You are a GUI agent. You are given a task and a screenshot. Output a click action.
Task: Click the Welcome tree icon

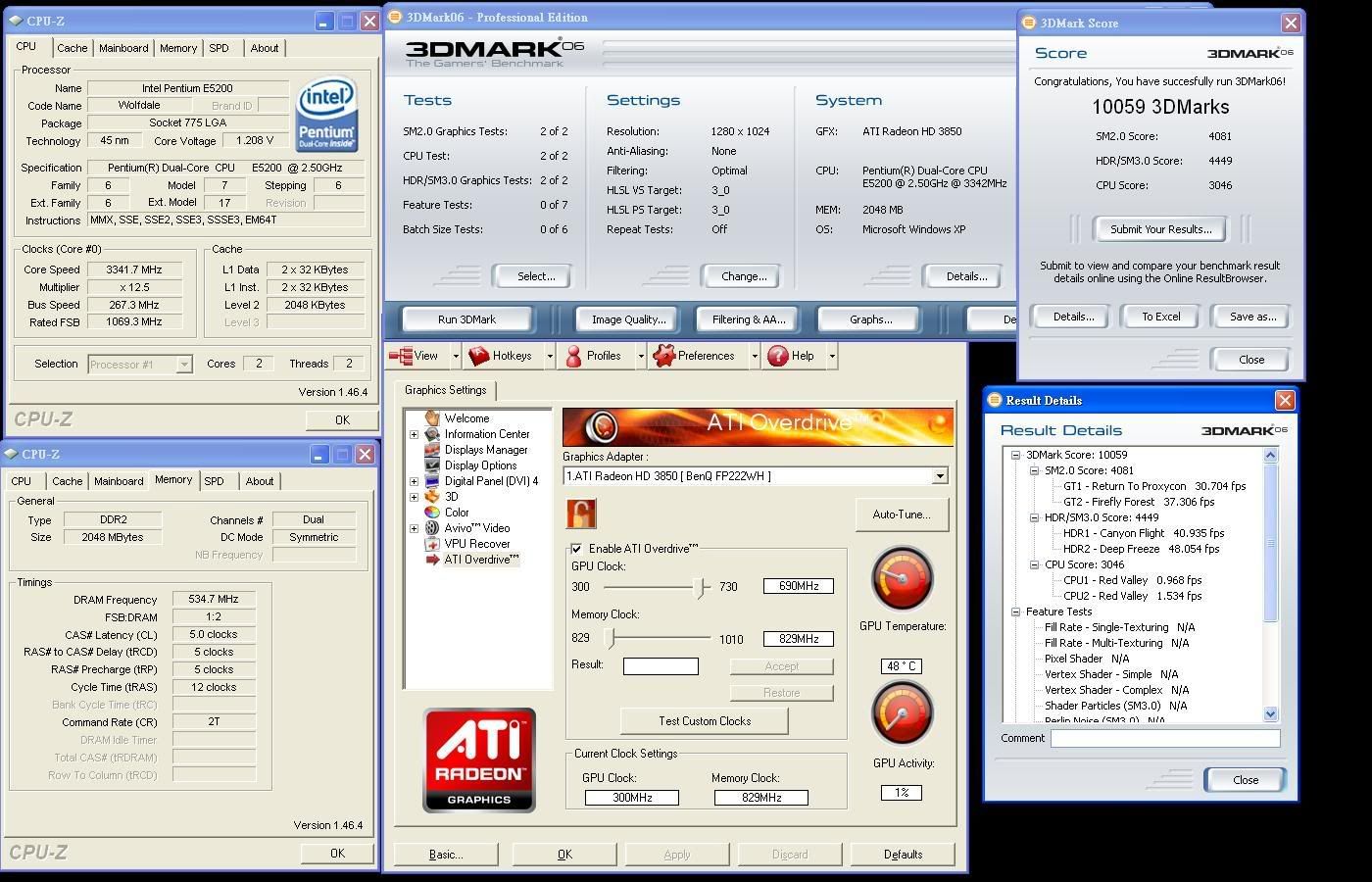pyautogui.click(x=431, y=418)
